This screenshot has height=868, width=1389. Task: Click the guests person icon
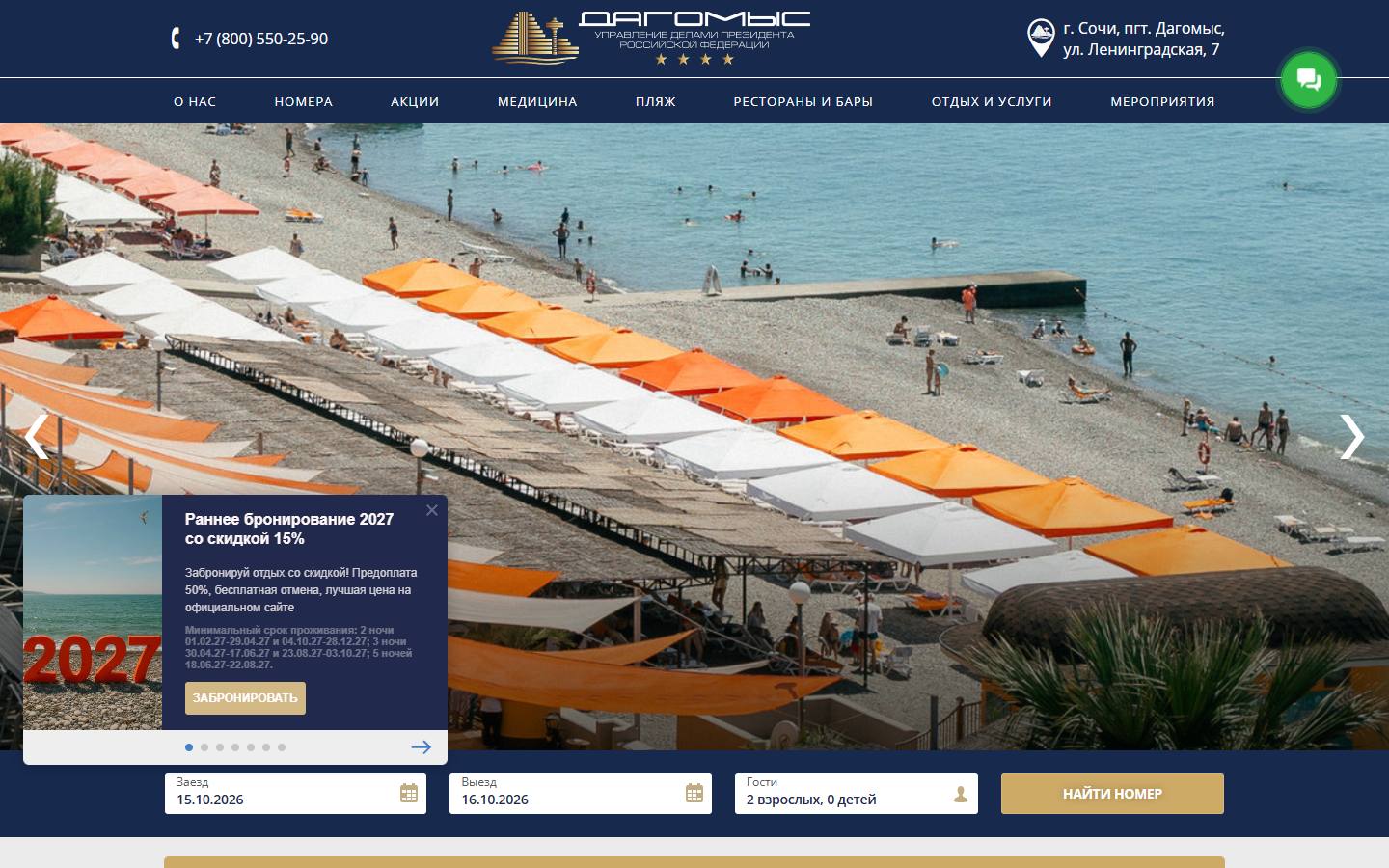(x=961, y=794)
